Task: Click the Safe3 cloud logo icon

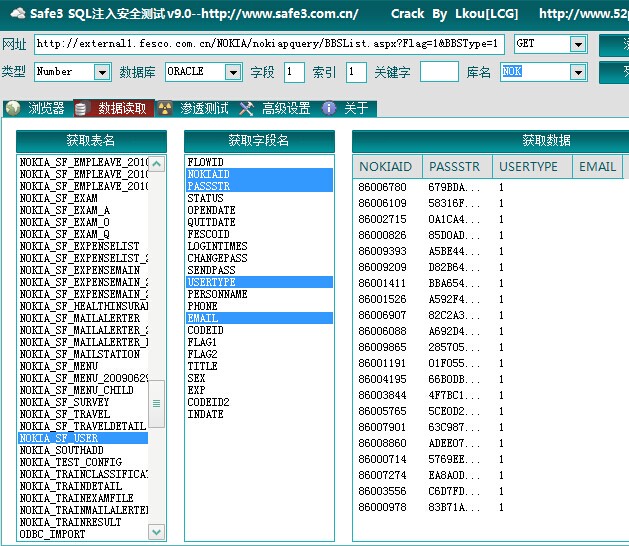Action: [18, 13]
